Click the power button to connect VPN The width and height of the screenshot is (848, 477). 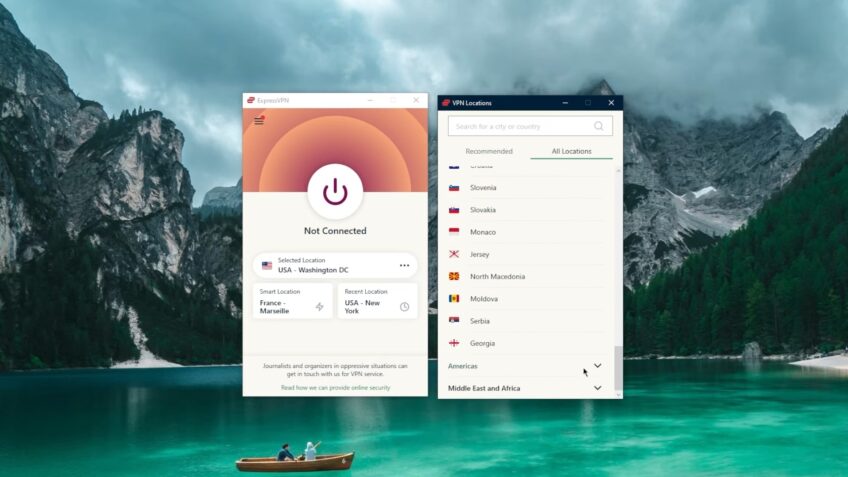tap(335, 192)
